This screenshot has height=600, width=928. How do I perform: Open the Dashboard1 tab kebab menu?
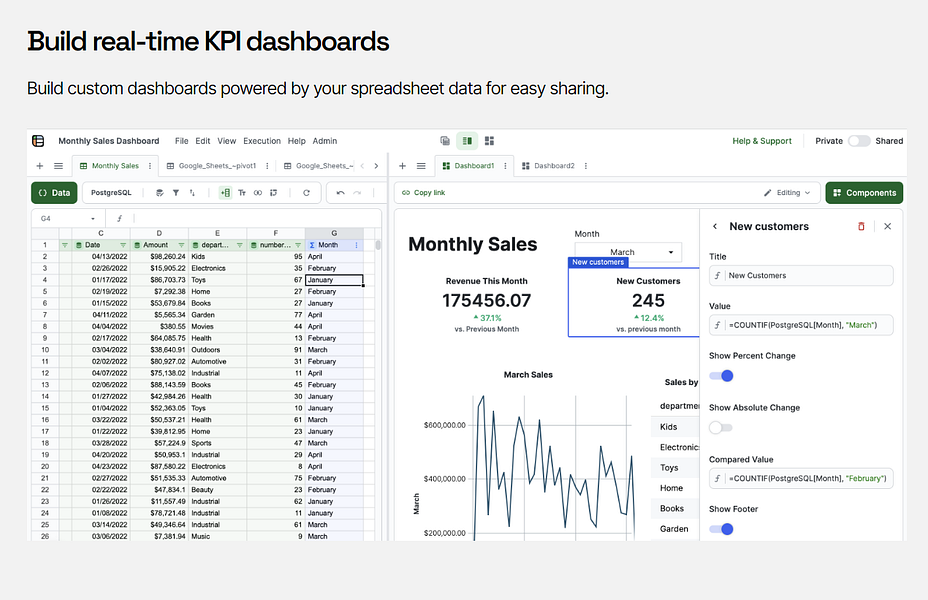[505, 166]
